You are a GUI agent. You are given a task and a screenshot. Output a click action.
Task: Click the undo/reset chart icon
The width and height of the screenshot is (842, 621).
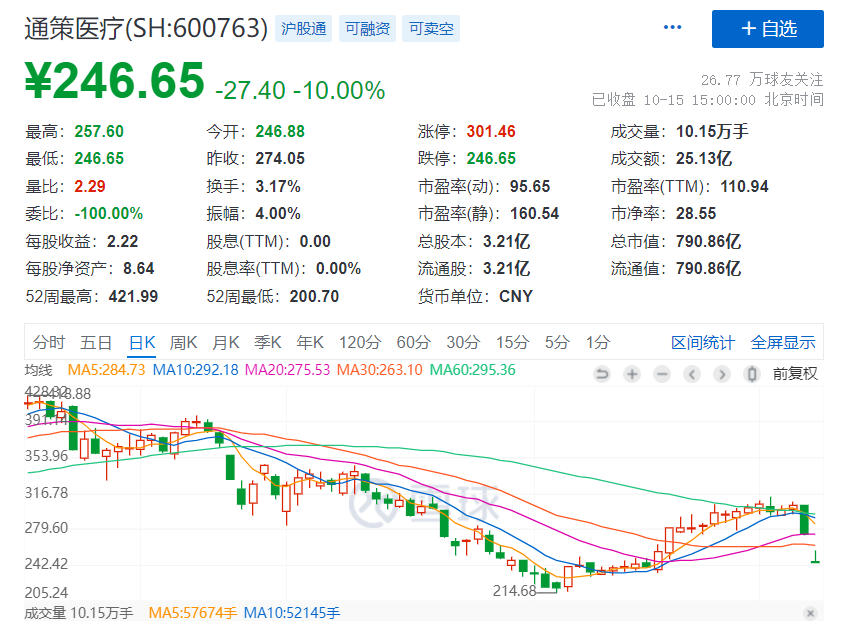click(603, 374)
